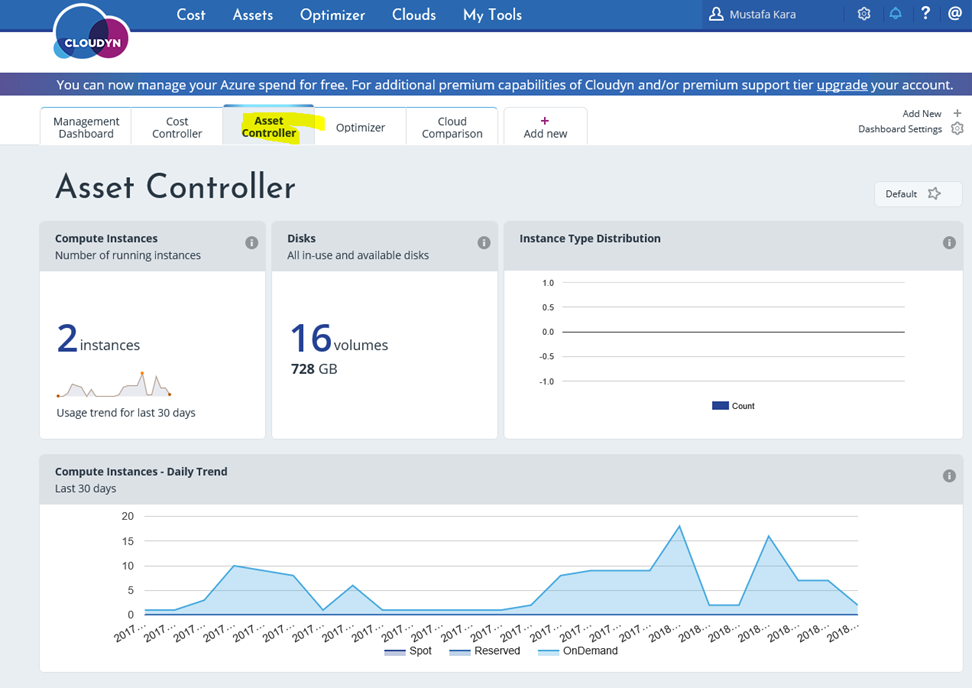Toggle the OnDemand series in the legend

[578, 651]
